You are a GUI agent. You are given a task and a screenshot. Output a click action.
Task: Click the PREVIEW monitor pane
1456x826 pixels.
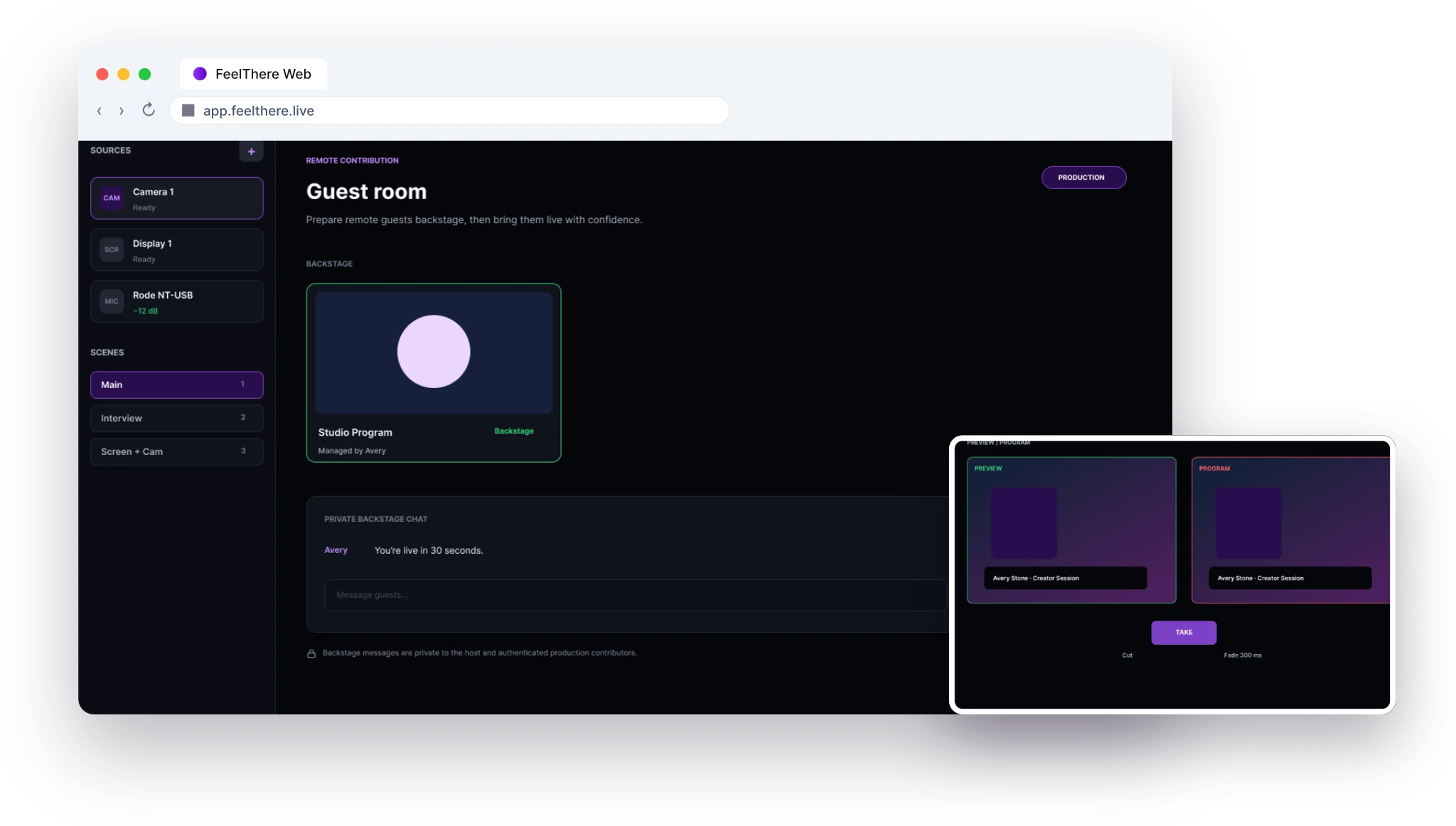[x=1071, y=530]
